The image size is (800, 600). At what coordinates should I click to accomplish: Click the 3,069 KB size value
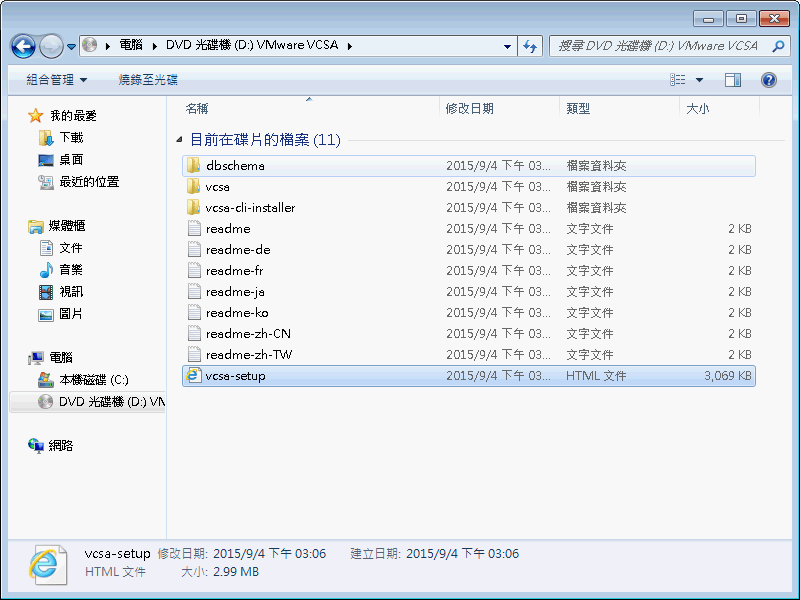point(728,376)
